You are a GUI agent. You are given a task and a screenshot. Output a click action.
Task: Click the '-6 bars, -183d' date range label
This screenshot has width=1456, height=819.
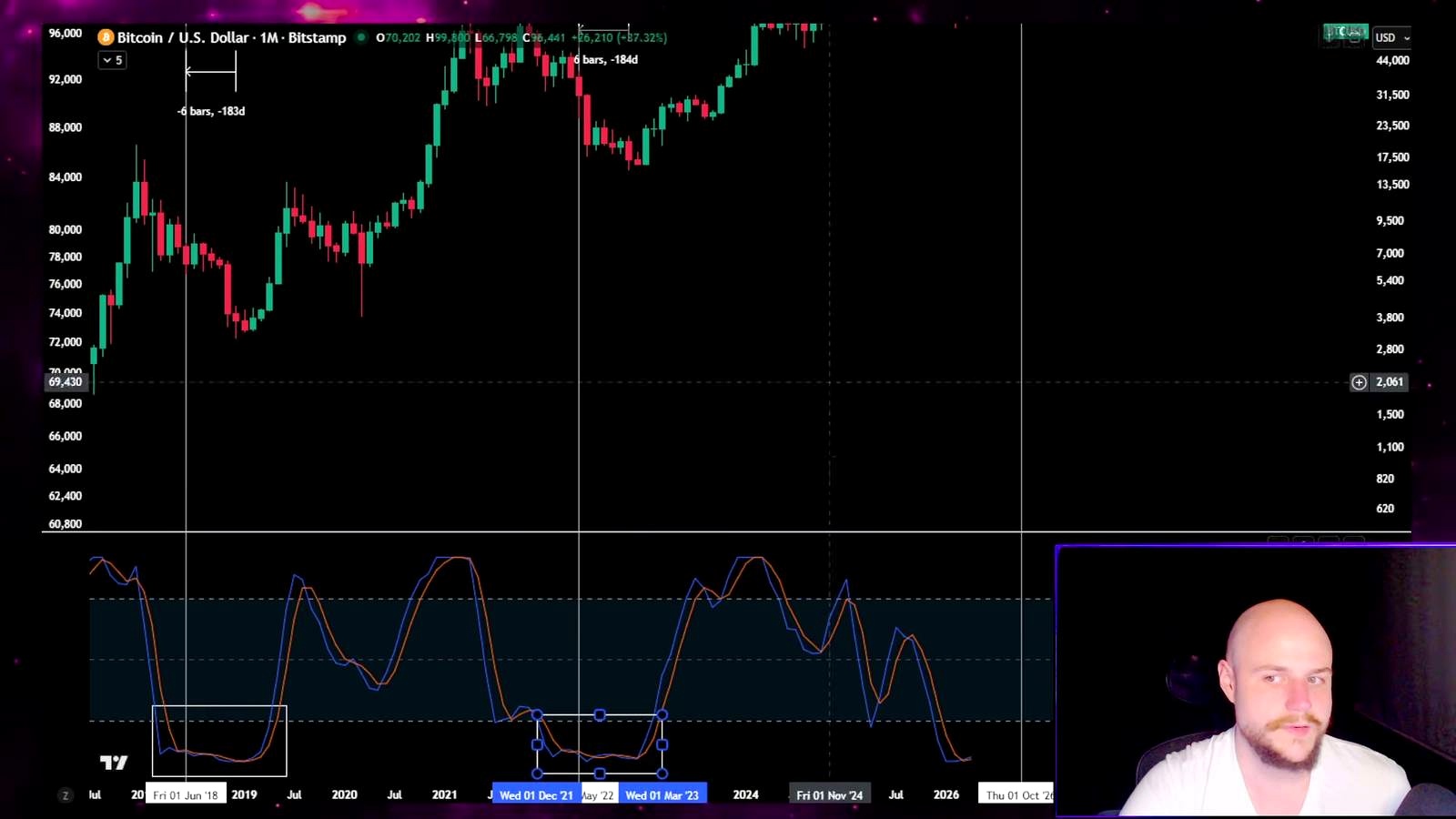(211, 111)
